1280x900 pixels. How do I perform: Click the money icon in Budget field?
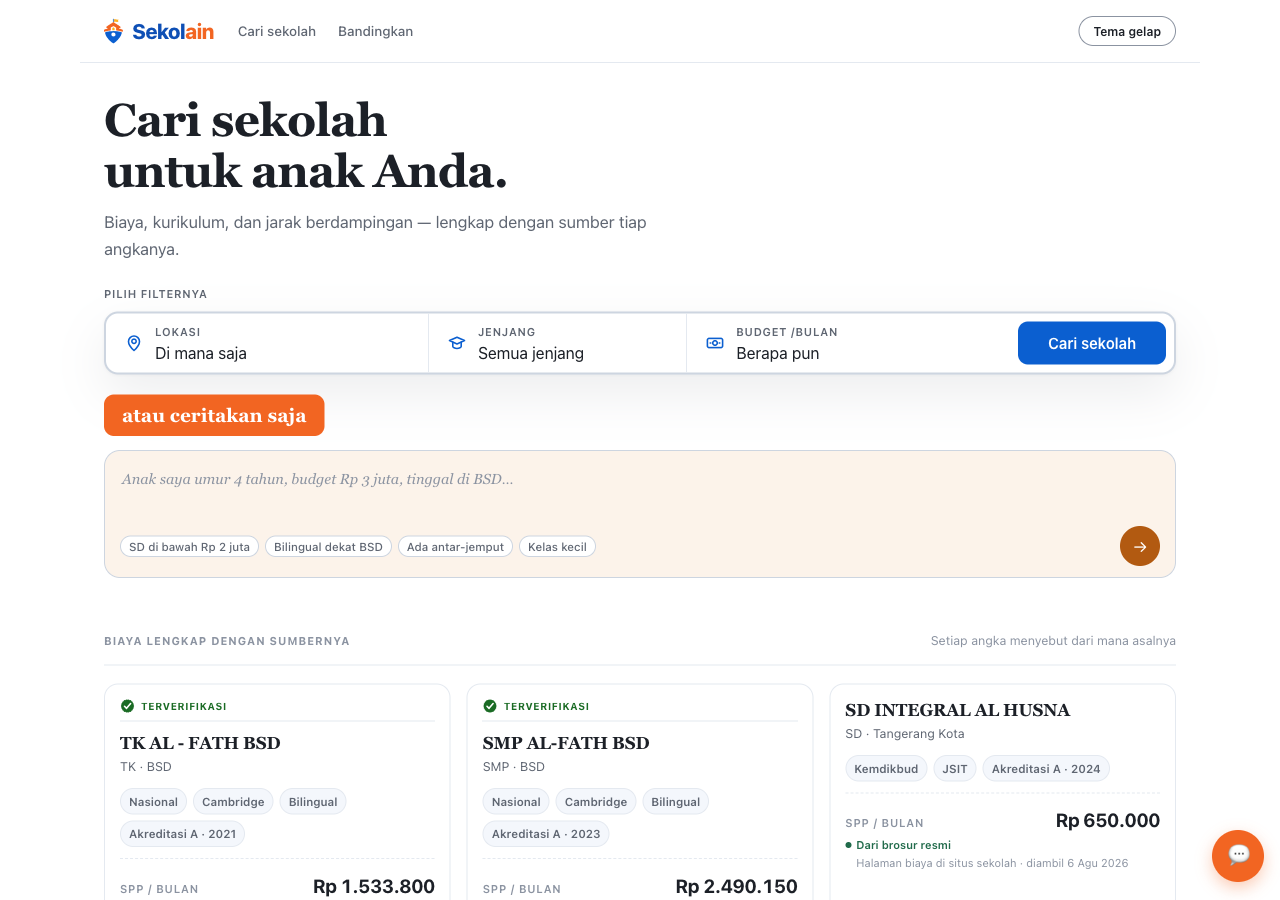(x=715, y=343)
